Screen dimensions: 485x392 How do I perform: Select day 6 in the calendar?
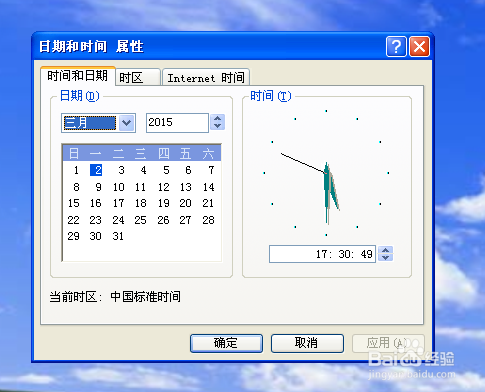point(188,170)
